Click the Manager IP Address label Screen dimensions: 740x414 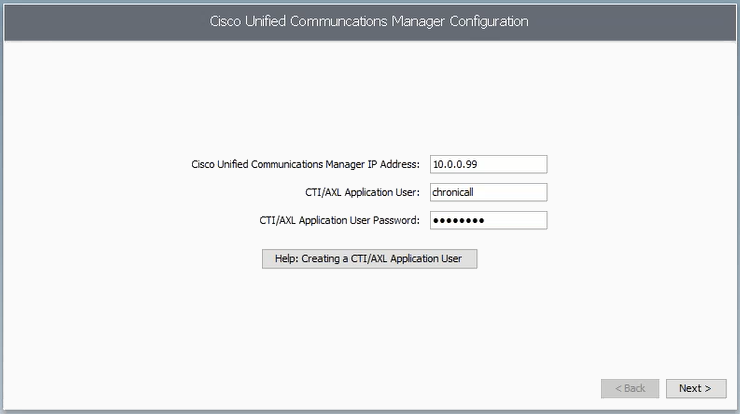pyautogui.click(x=305, y=164)
